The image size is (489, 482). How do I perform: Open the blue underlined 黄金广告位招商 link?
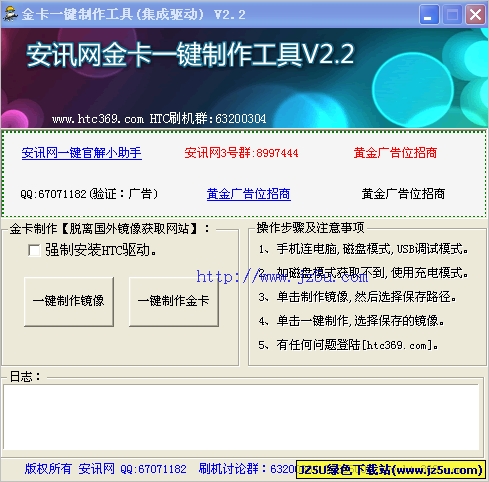[x=248, y=194]
